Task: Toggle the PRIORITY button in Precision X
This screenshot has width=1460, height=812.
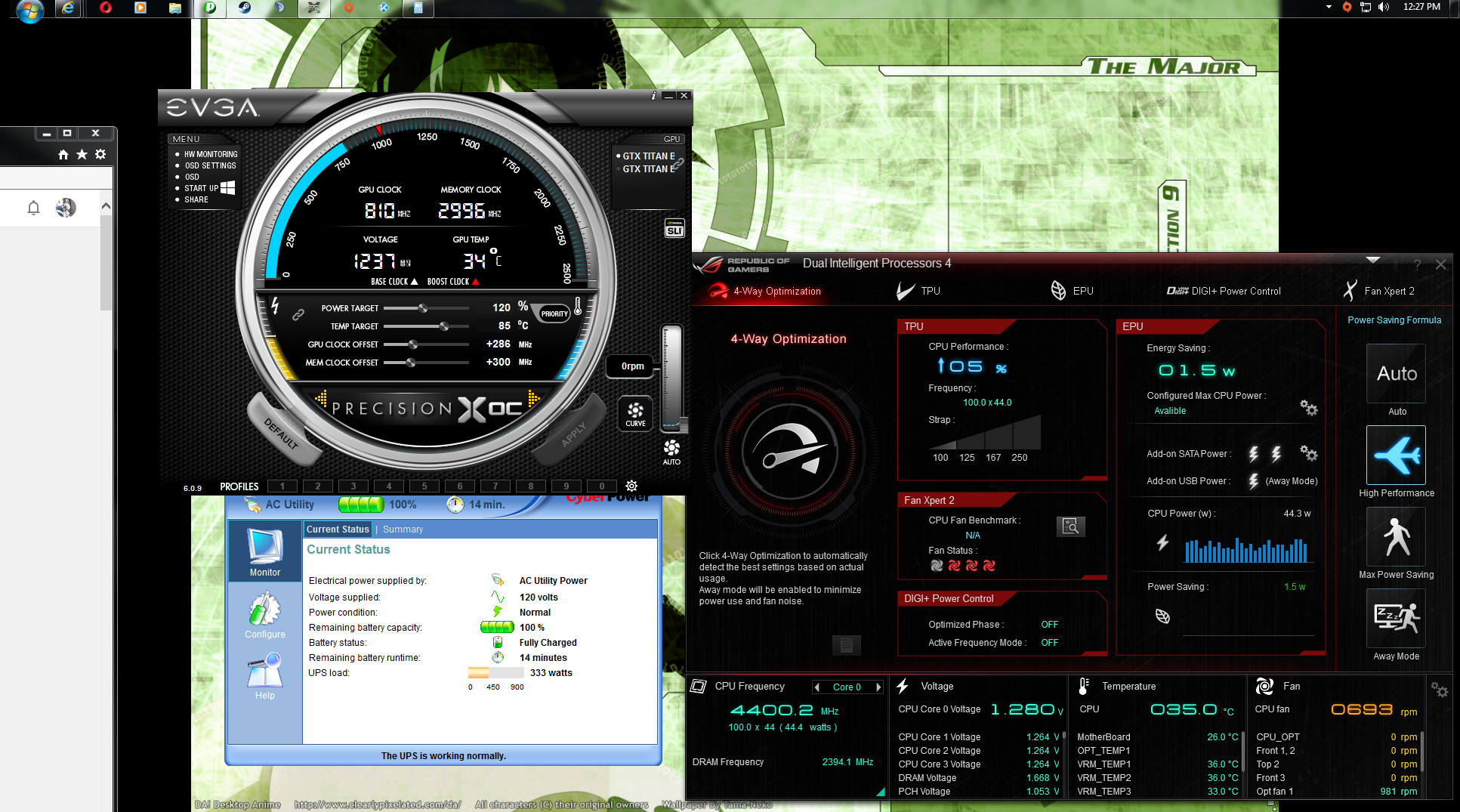Action: [554, 313]
